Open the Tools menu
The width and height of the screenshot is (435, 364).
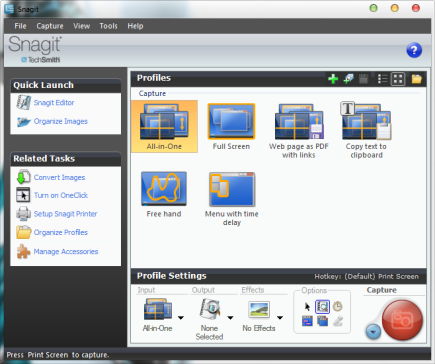click(x=108, y=26)
